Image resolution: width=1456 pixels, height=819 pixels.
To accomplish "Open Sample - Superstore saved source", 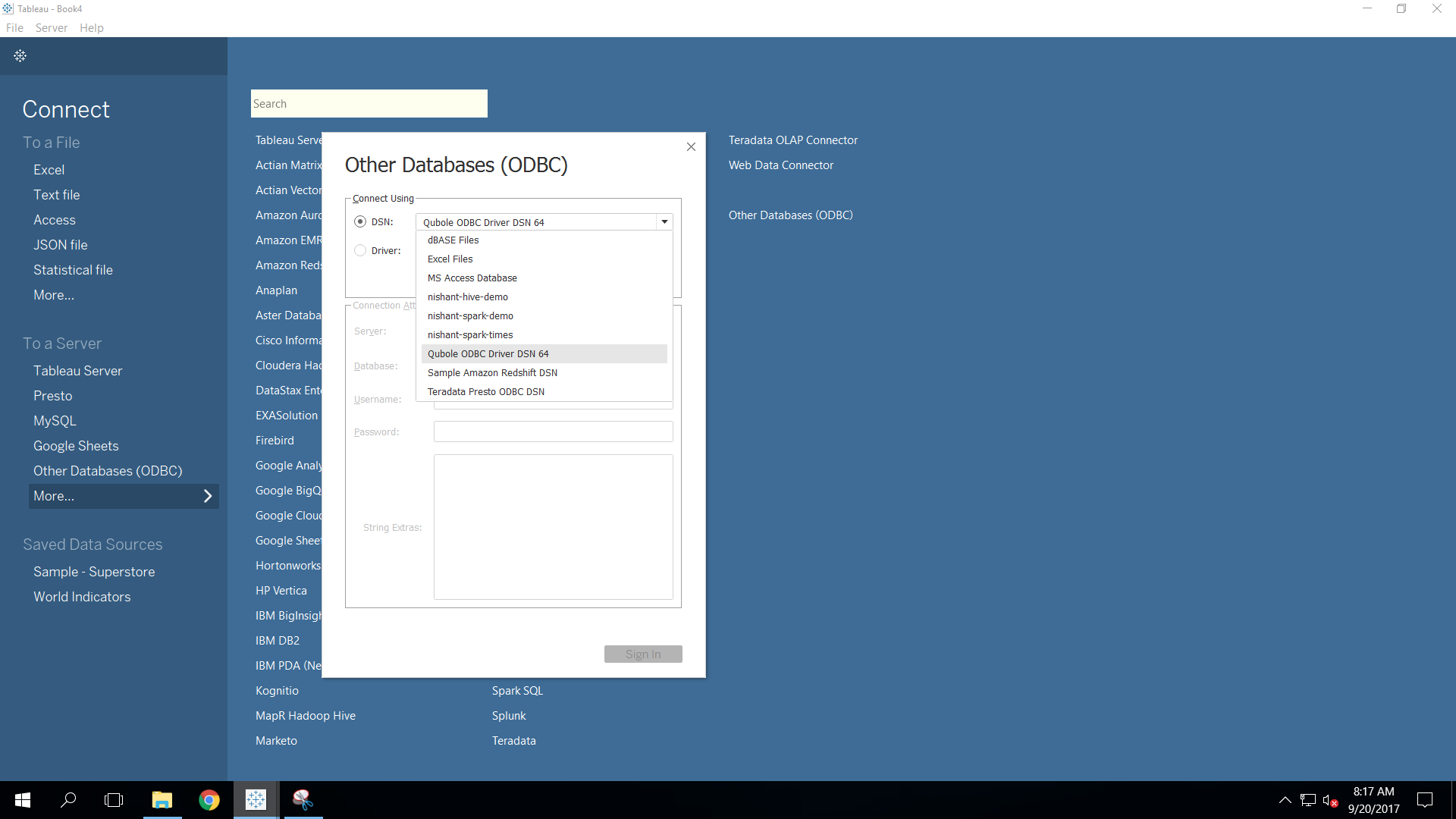I will [x=94, y=572].
